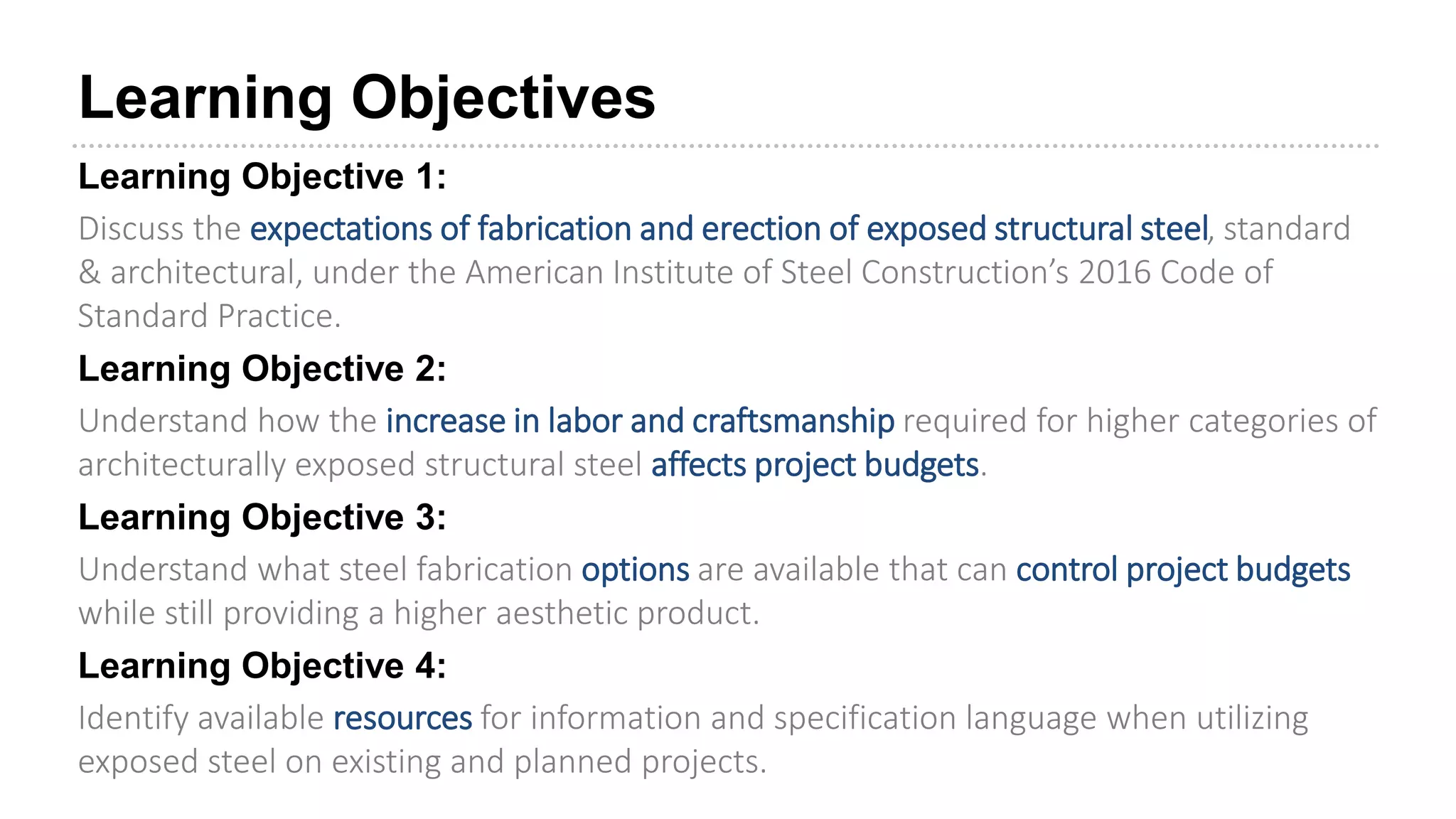This screenshot has height=819, width=1456.
Task: Click text 'architecturally exposed structural steel'
Action: coord(360,466)
